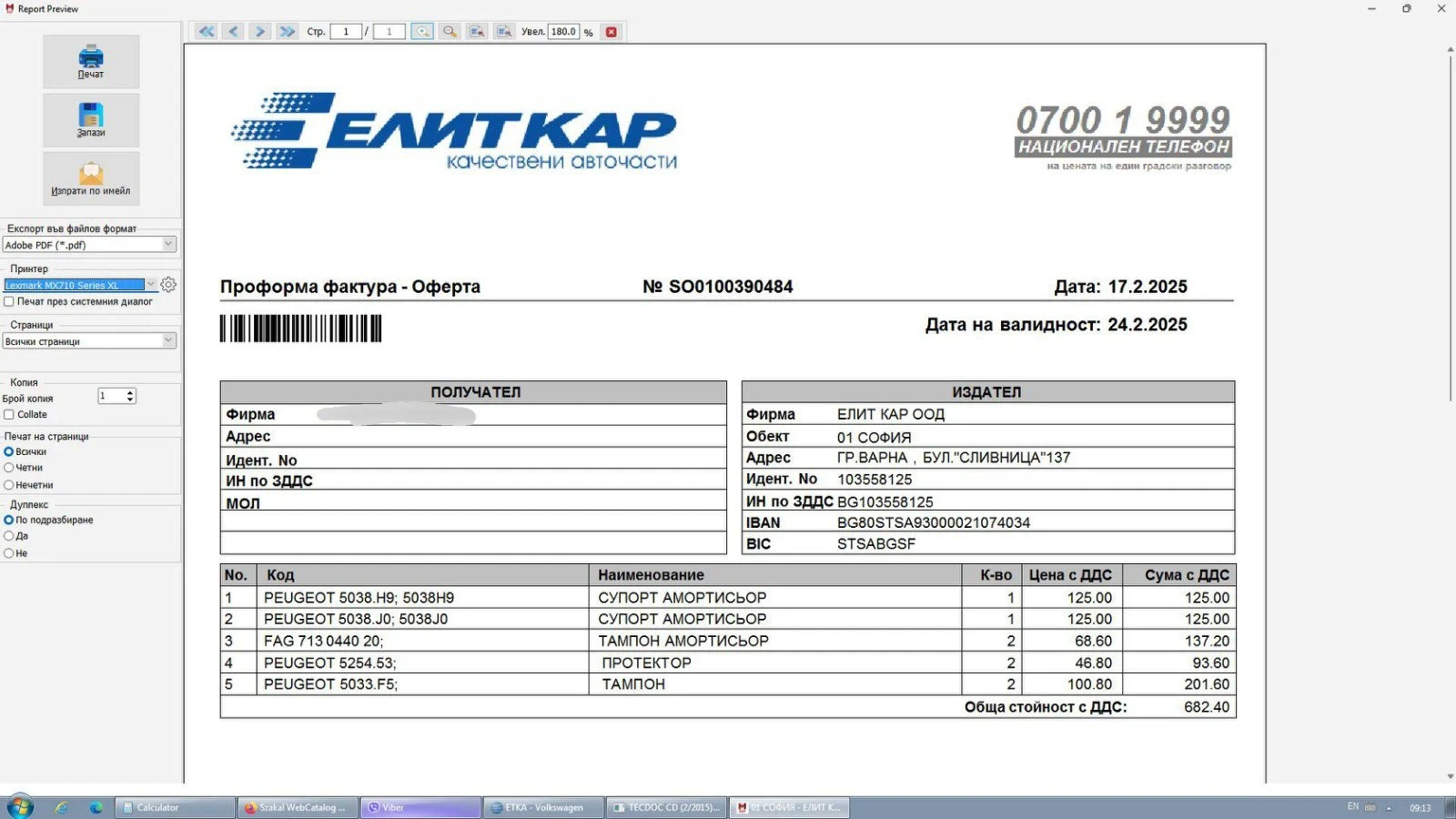This screenshot has width=1456, height=819.
Task: Click the zoom percentage field showing 180.0
Action: pos(563,32)
